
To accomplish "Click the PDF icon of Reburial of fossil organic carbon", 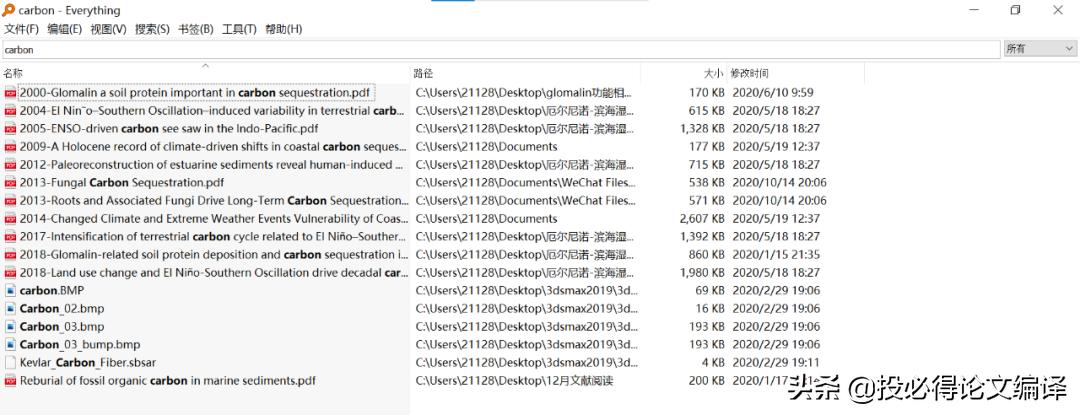I will point(10,381).
